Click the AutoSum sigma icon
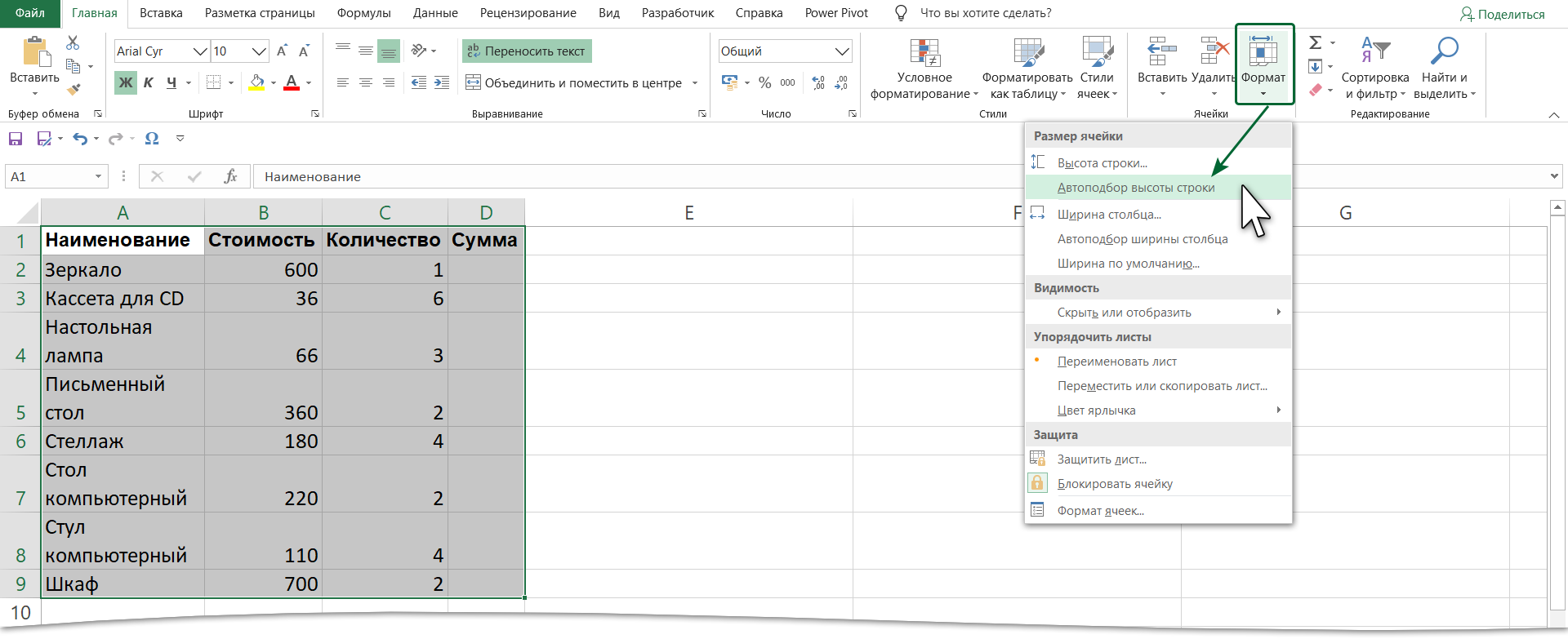 pos(1315,43)
